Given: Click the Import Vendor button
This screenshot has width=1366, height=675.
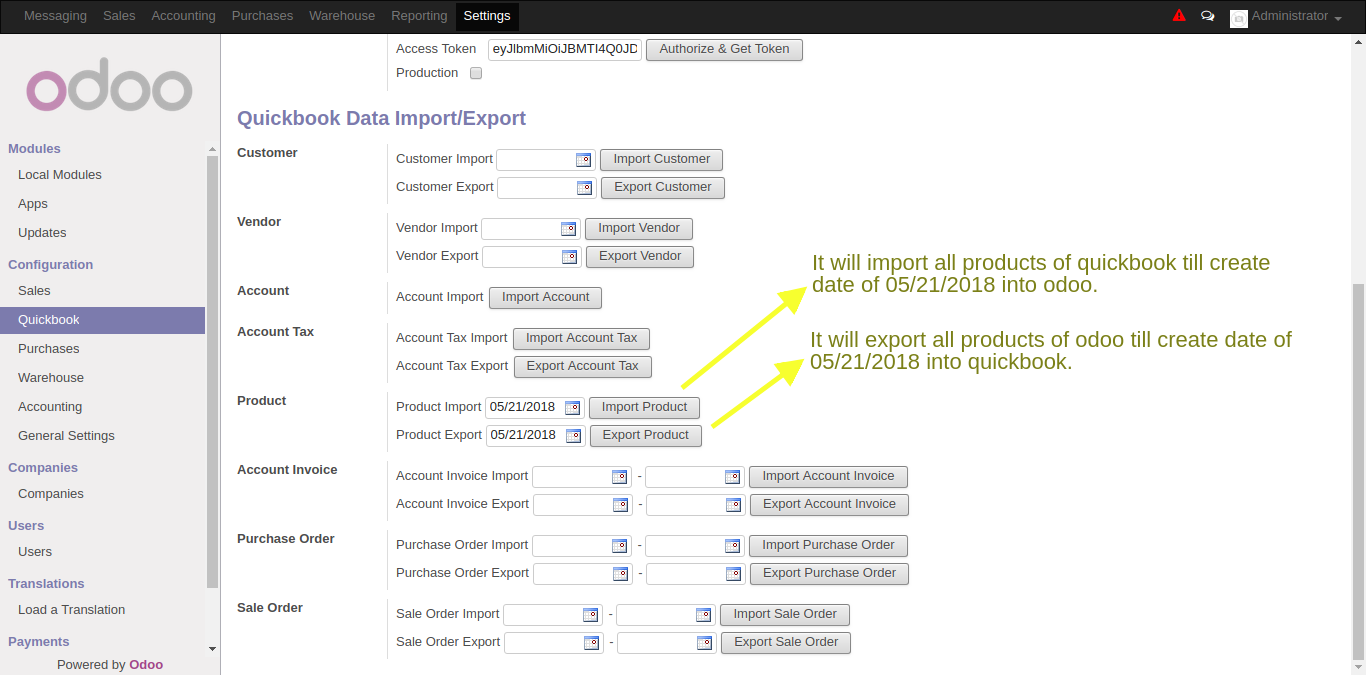Looking at the screenshot, I should pos(639,228).
